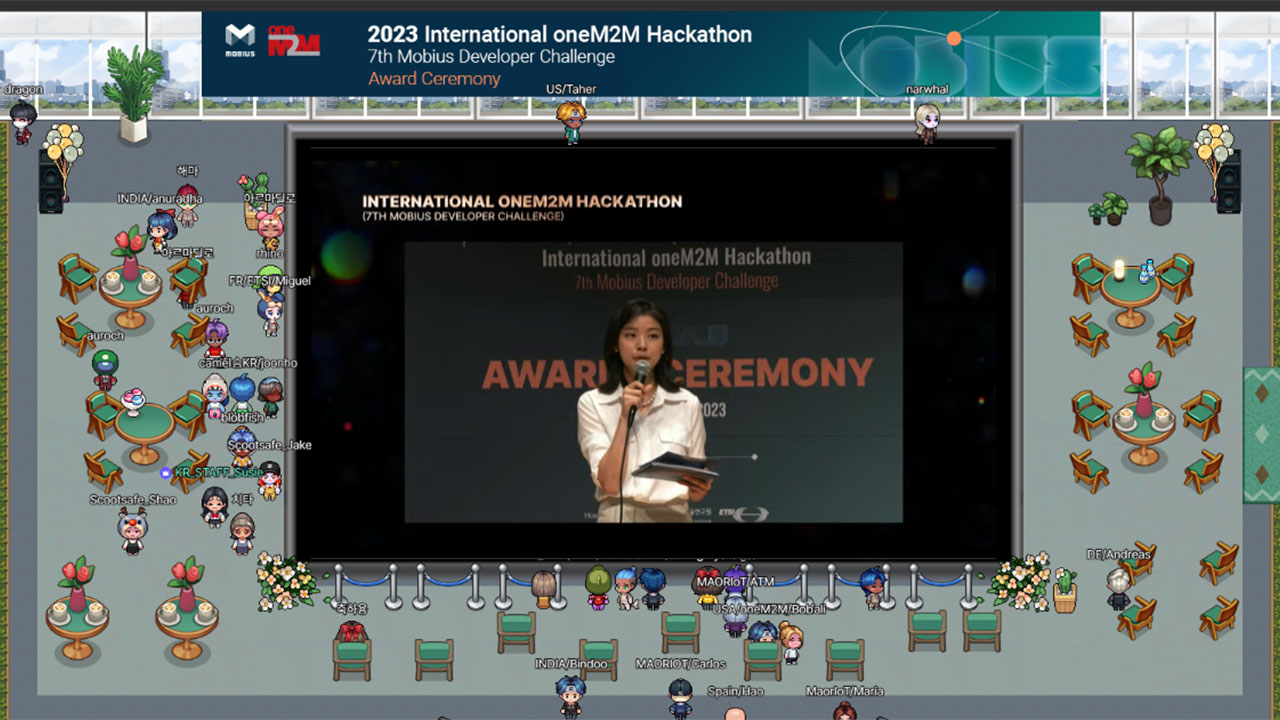
Task: Click the KR_STAFF_Susie name label
Action: [x=219, y=472]
